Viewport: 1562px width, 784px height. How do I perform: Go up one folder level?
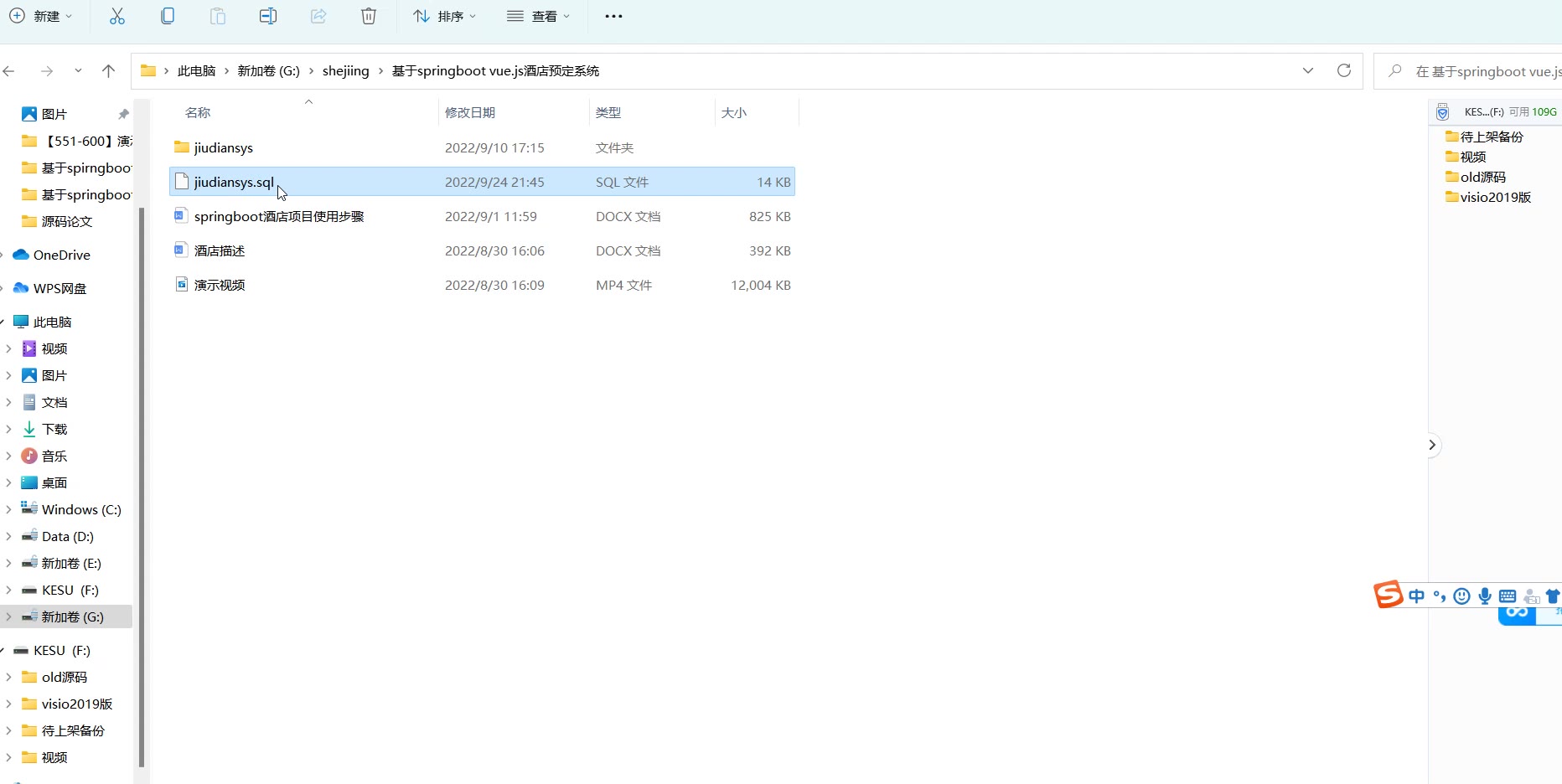[x=108, y=71]
